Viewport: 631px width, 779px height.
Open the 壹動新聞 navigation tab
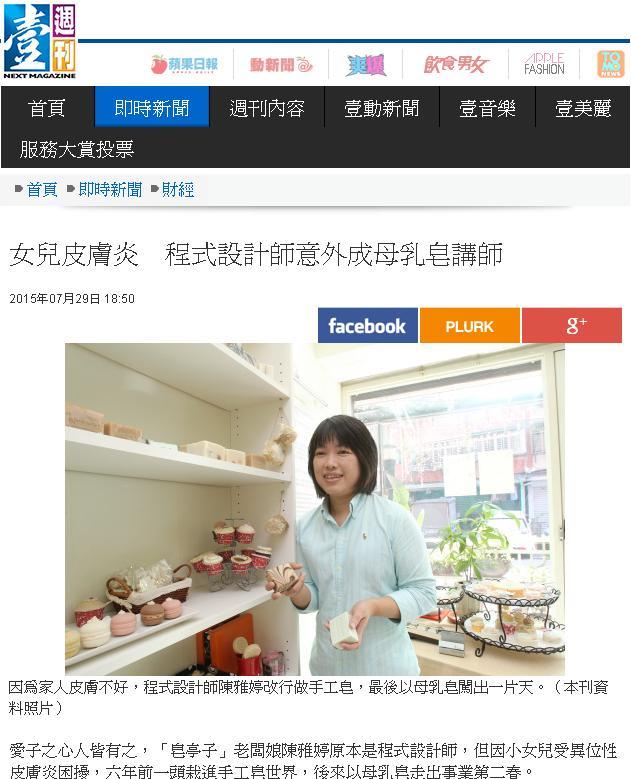382,108
